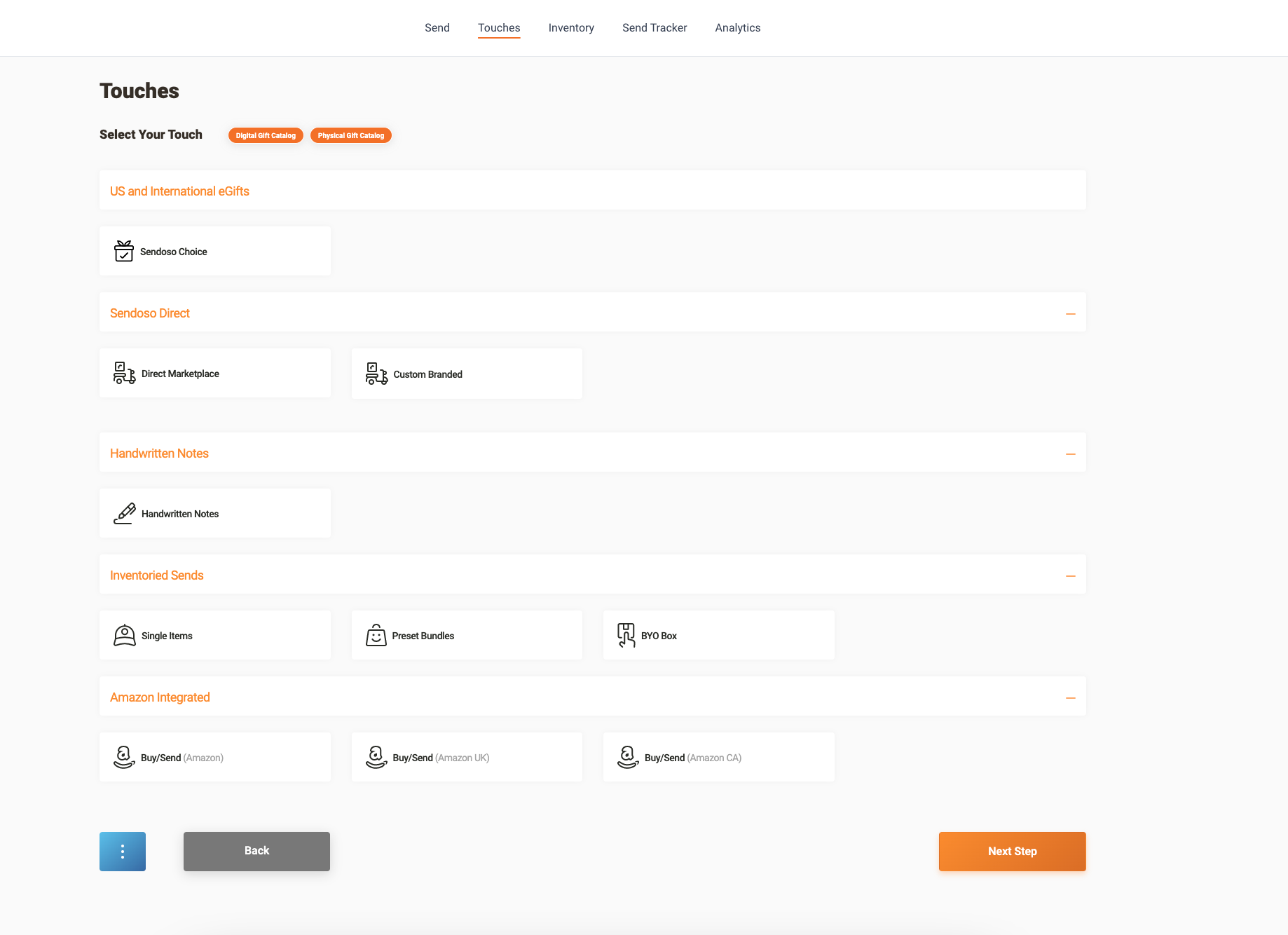
Task: Select the Direct Marketplace delivery icon
Action: [124, 373]
